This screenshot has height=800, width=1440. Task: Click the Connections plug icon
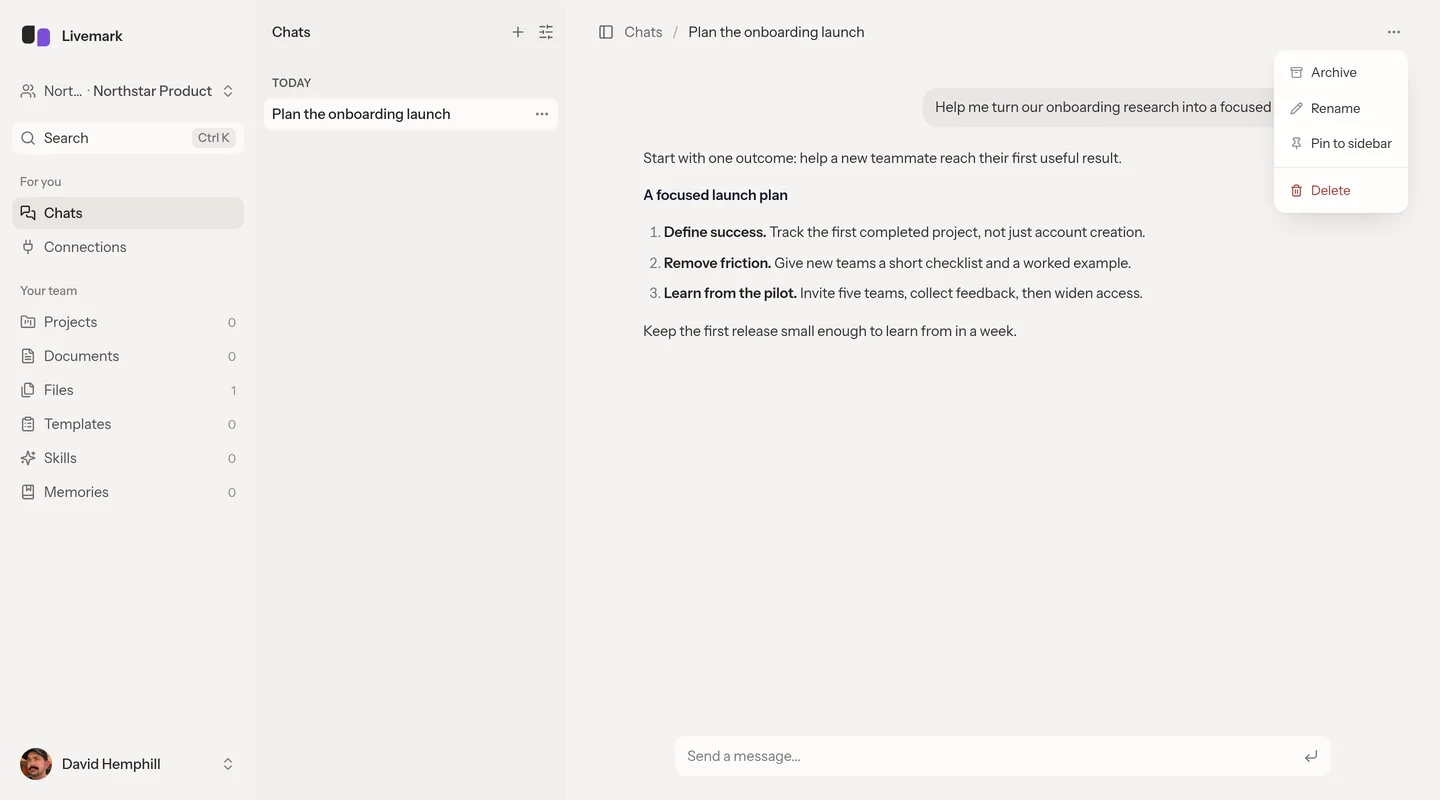28,247
